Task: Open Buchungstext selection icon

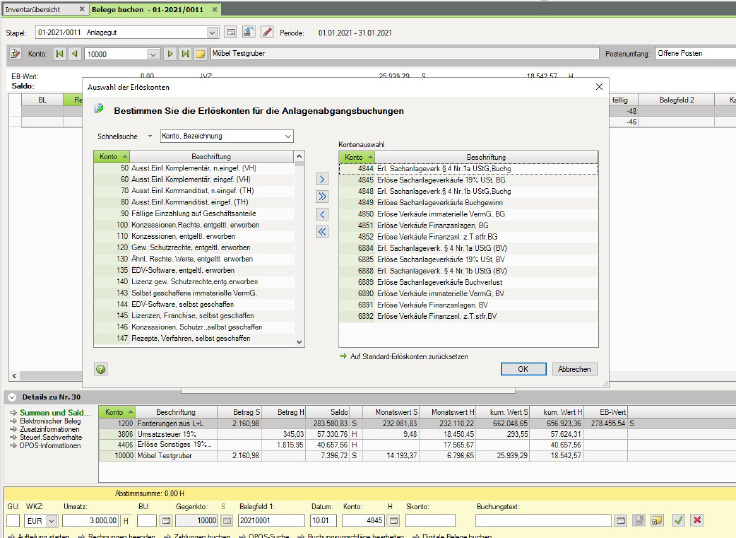Action: click(x=621, y=520)
